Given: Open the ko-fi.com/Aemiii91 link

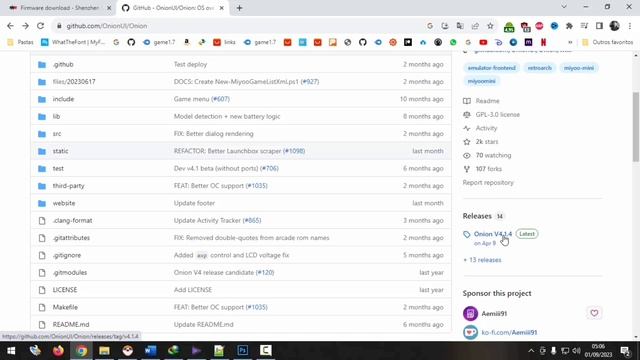Looking at the screenshot, I should [509, 332].
